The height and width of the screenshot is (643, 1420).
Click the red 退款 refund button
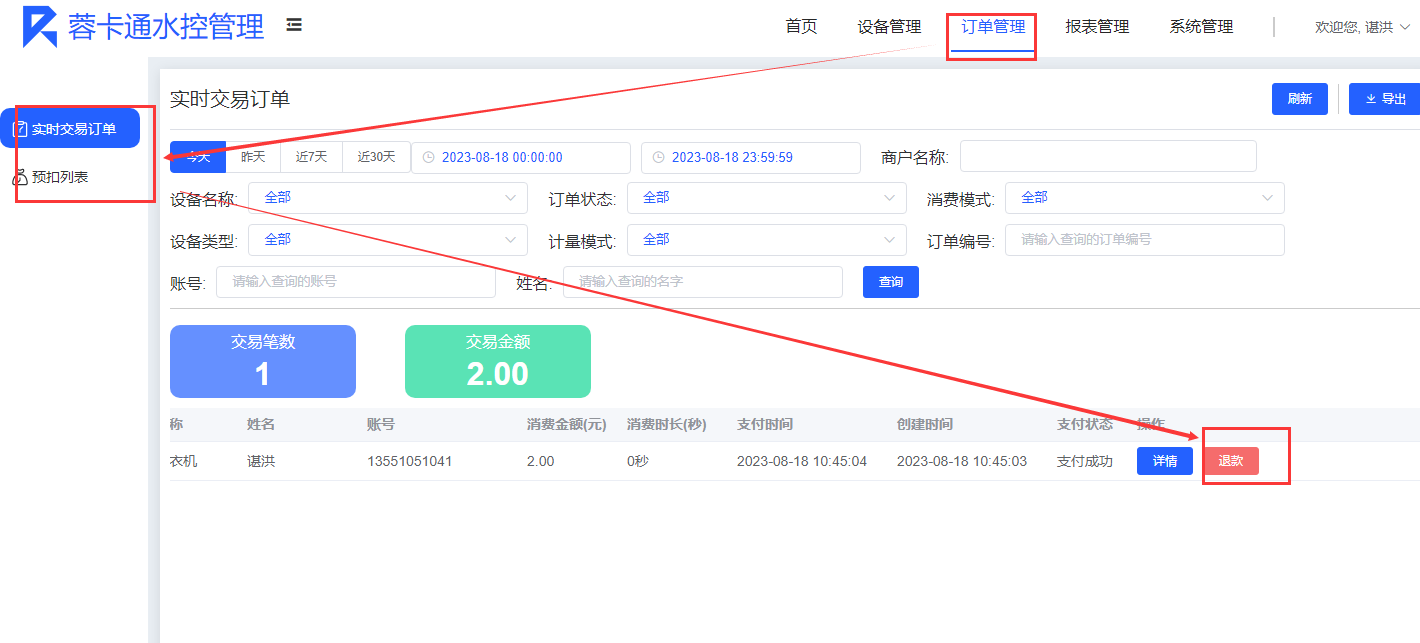tap(1230, 461)
